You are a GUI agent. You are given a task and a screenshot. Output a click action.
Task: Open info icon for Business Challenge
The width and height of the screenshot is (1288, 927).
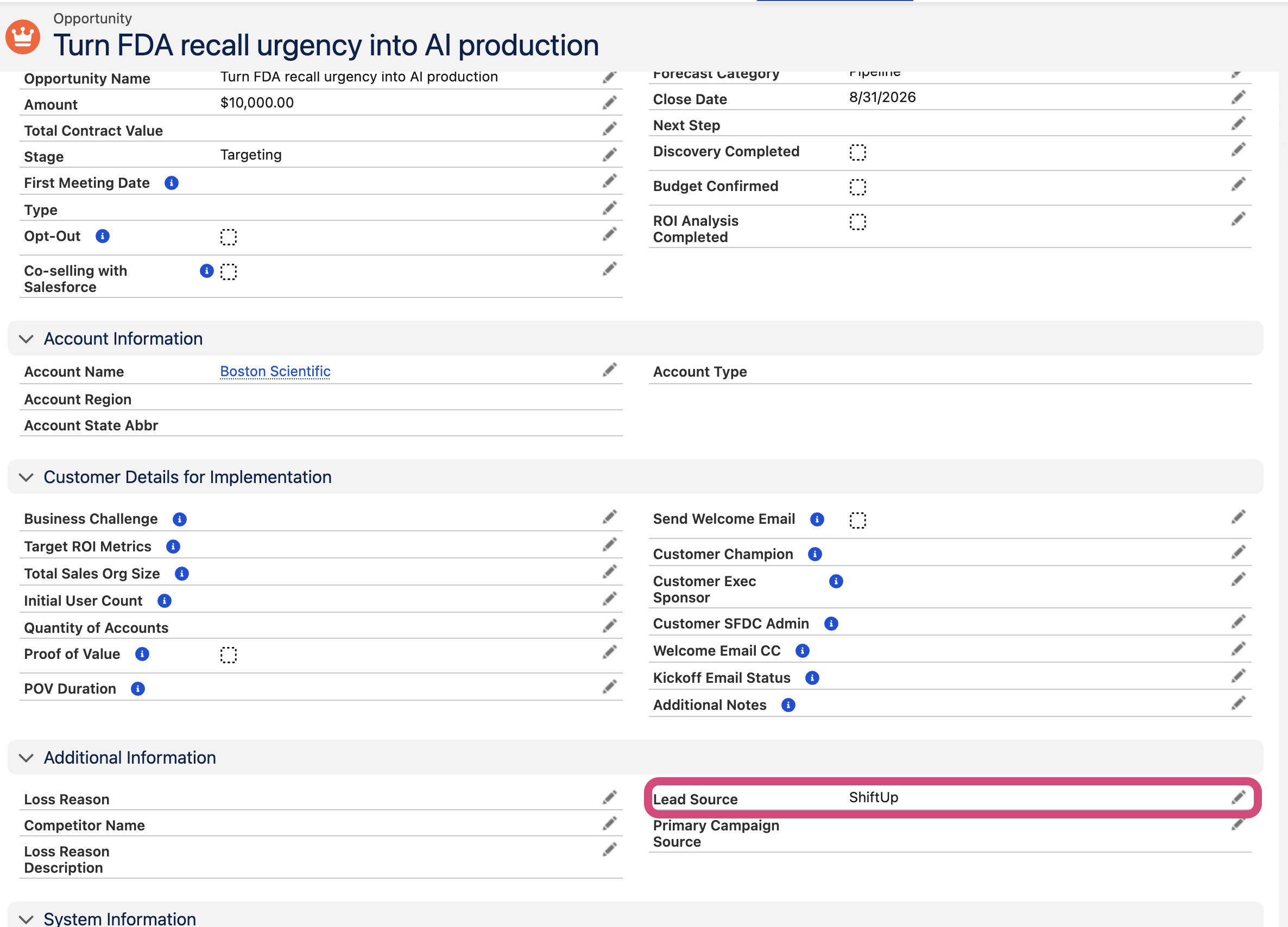click(179, 519)
